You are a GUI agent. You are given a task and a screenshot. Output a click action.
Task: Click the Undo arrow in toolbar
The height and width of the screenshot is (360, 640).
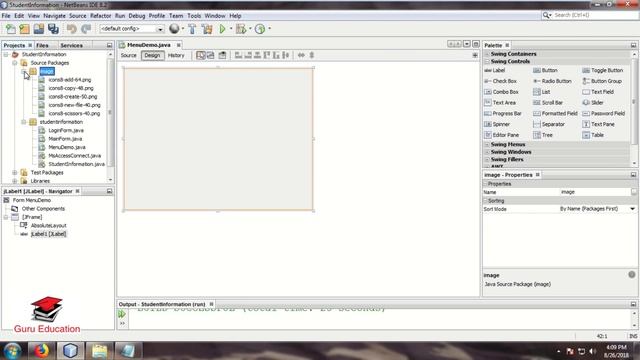coord(71,29)
